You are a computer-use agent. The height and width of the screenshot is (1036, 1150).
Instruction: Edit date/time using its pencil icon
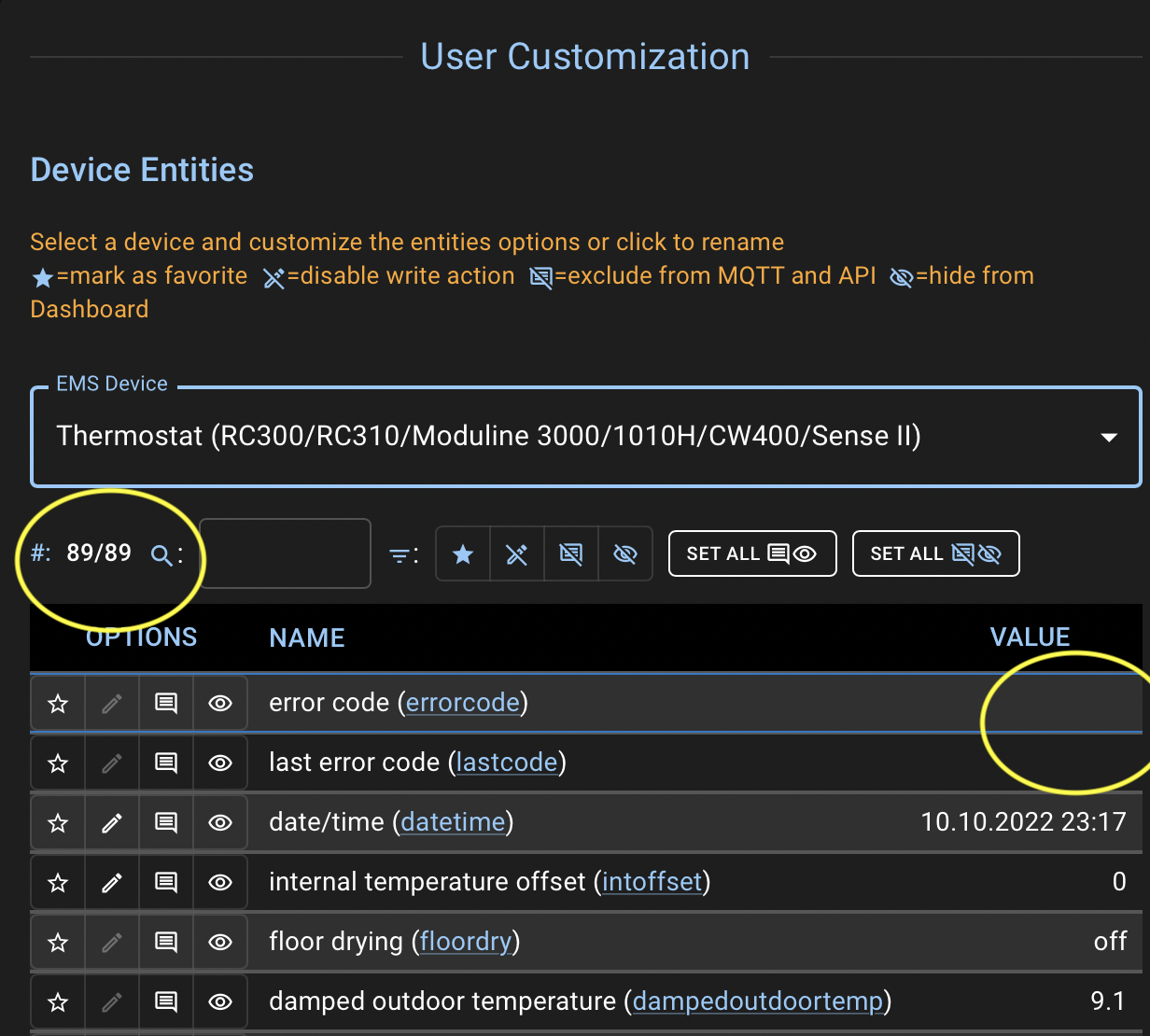coord(111,822)
